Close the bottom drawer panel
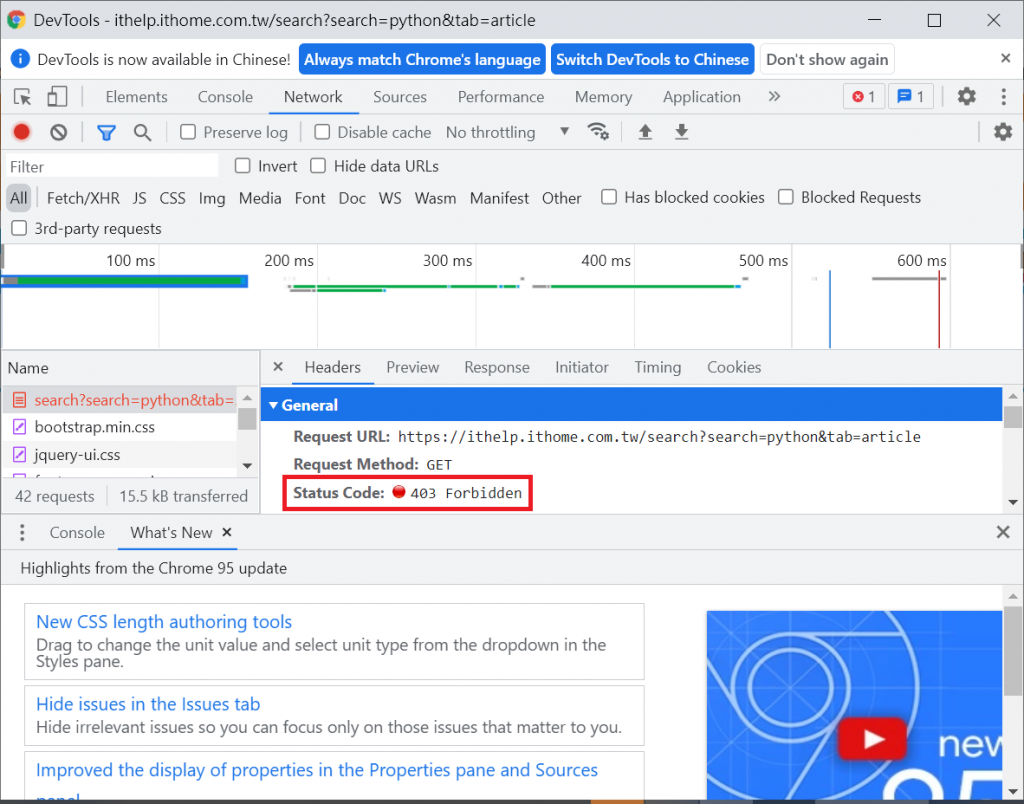Image resolution: width=1024 pixels, height=804 pixels. coord(1003,532)
